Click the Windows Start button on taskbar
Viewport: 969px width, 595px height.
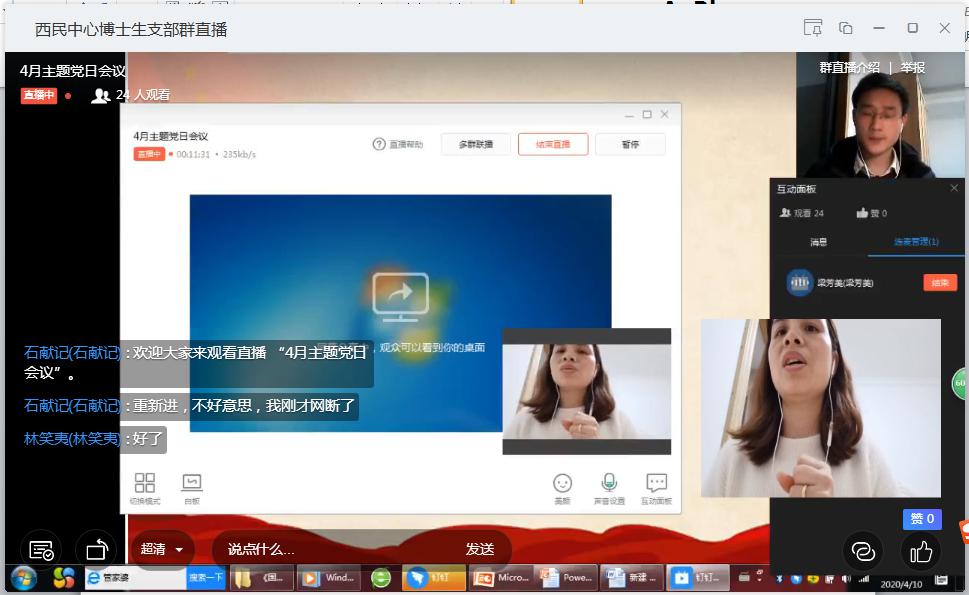23,578
